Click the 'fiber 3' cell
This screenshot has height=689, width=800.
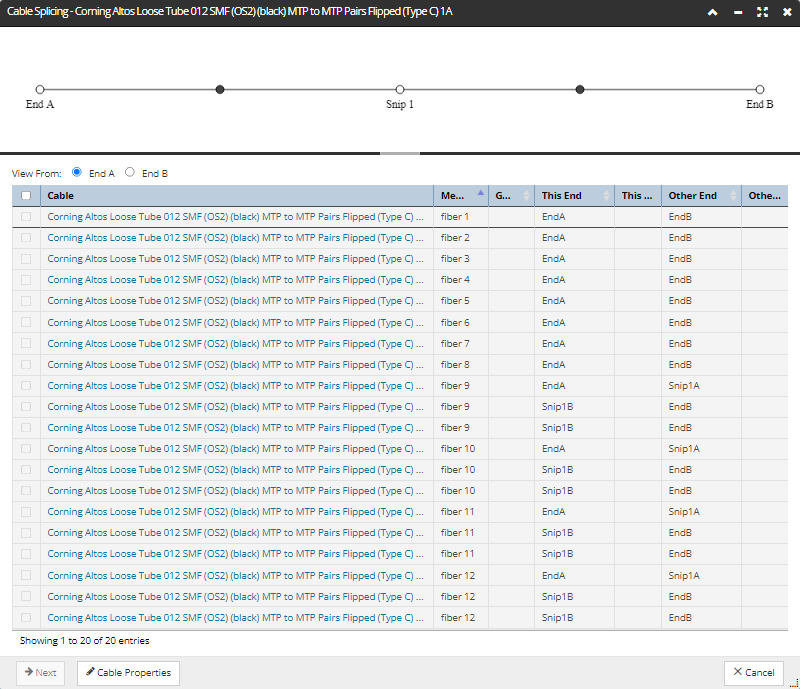(x=461, y=259)
